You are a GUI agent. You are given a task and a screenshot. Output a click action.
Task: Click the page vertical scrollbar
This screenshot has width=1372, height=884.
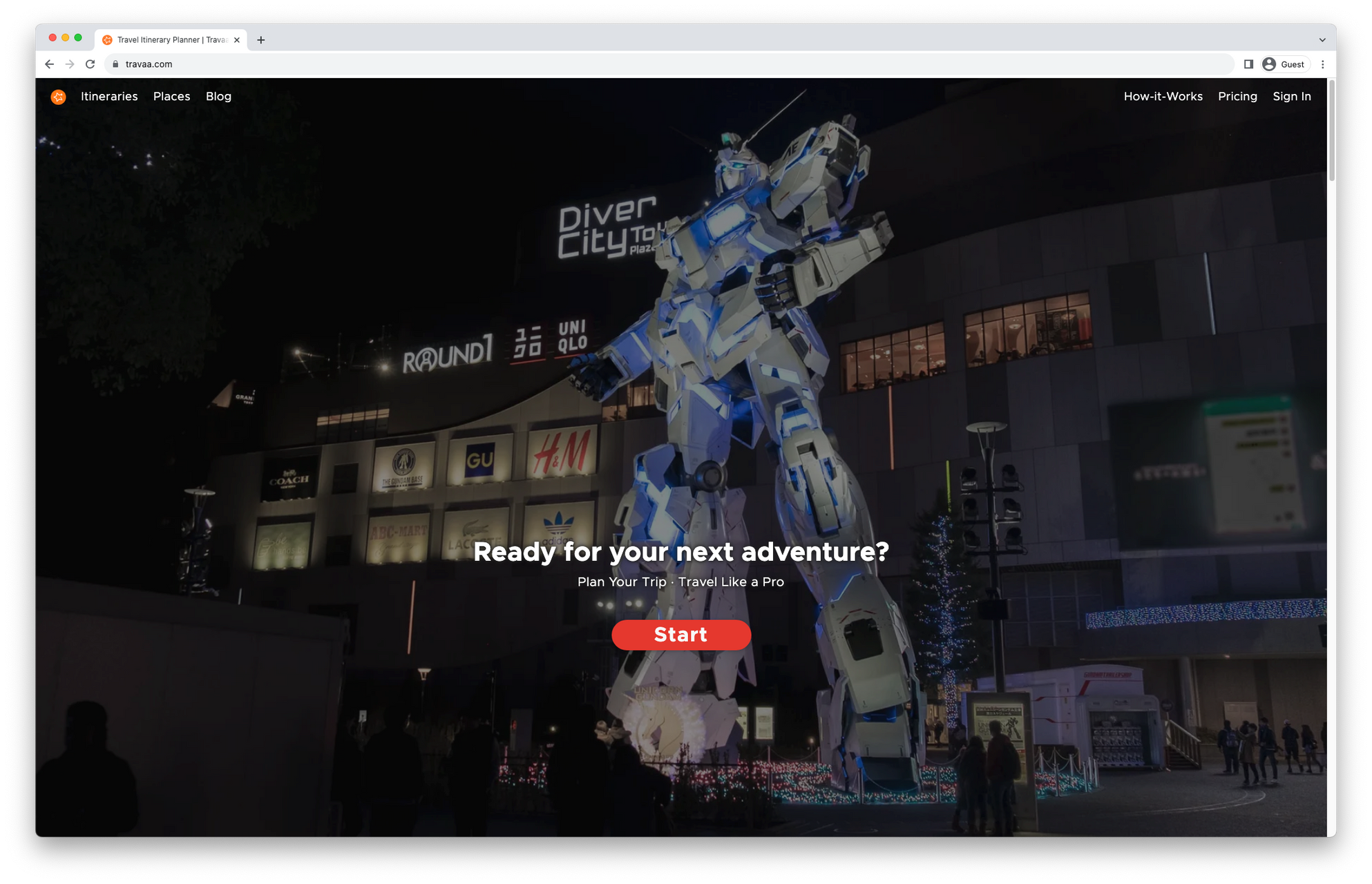coord(1331,131)
